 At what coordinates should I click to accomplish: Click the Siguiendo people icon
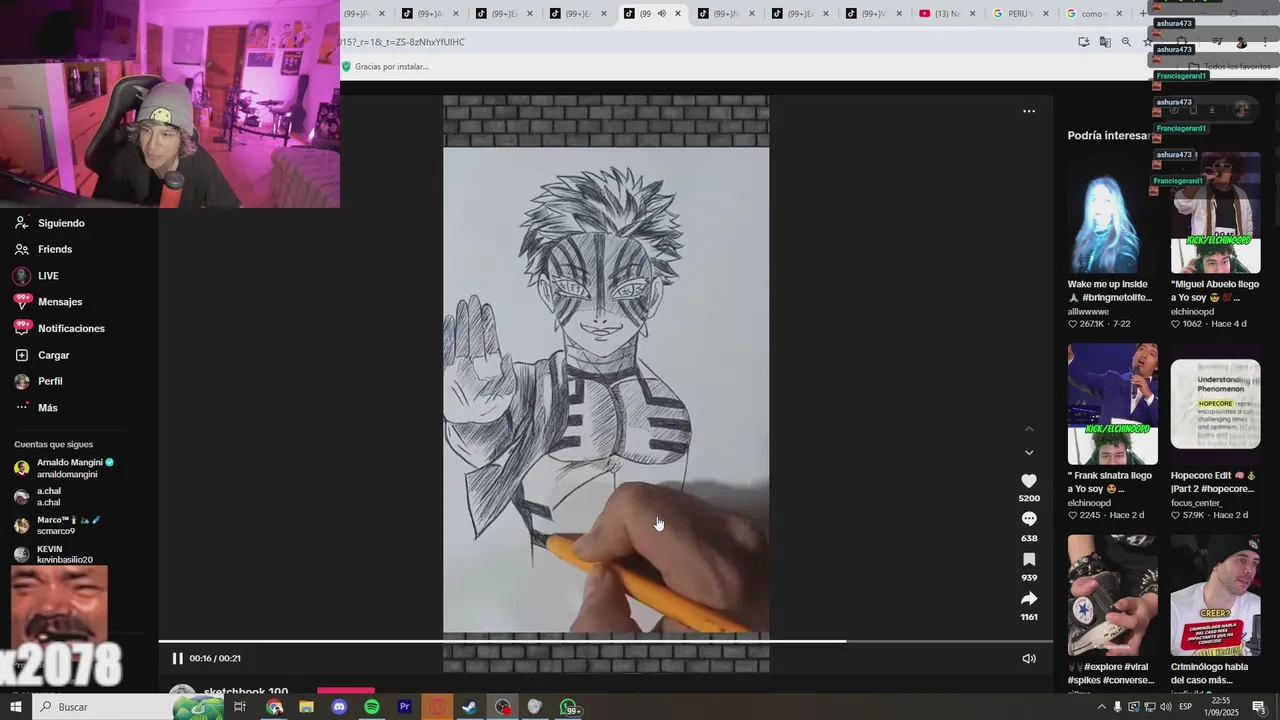(22, 223)
